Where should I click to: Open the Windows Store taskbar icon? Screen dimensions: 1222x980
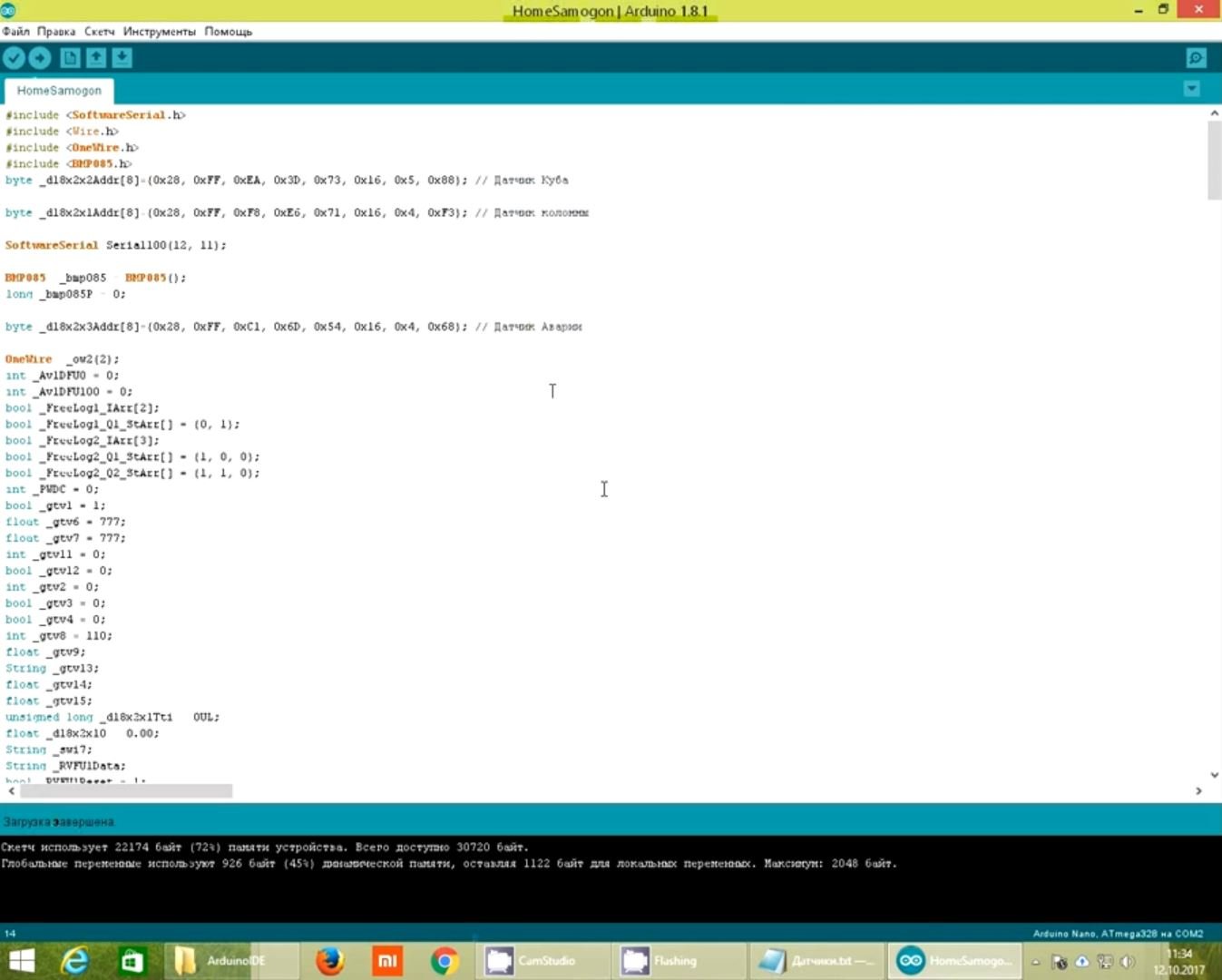coord(132,961)
